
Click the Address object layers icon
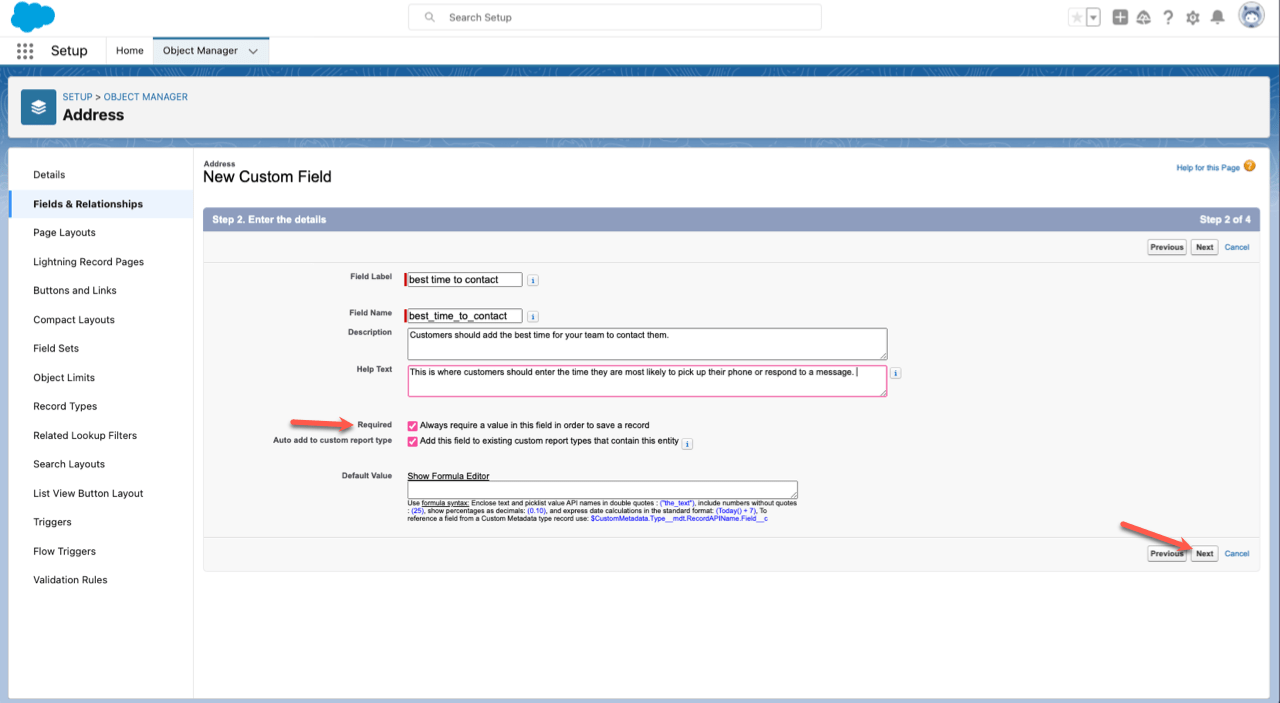coord(39,107)
